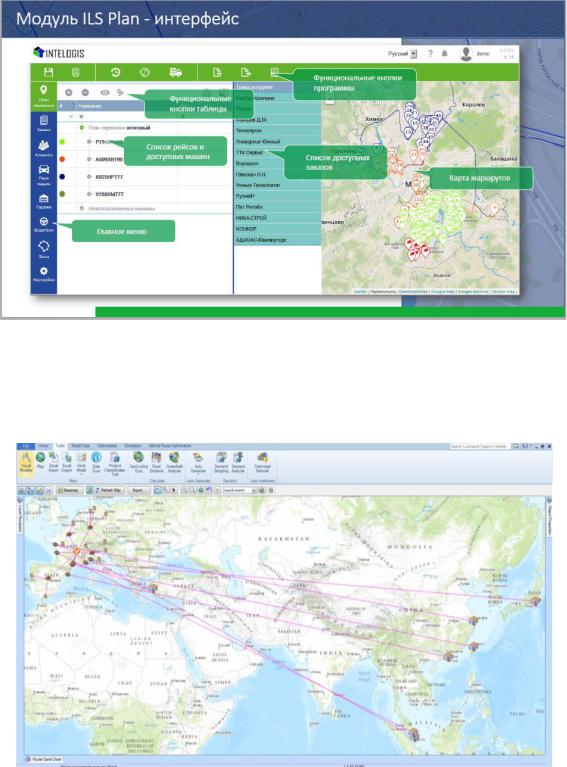The width and height of the screenshot is (567, 767).
Task: Click the document icon in green toolbar
Action: [x=217, y=72]
